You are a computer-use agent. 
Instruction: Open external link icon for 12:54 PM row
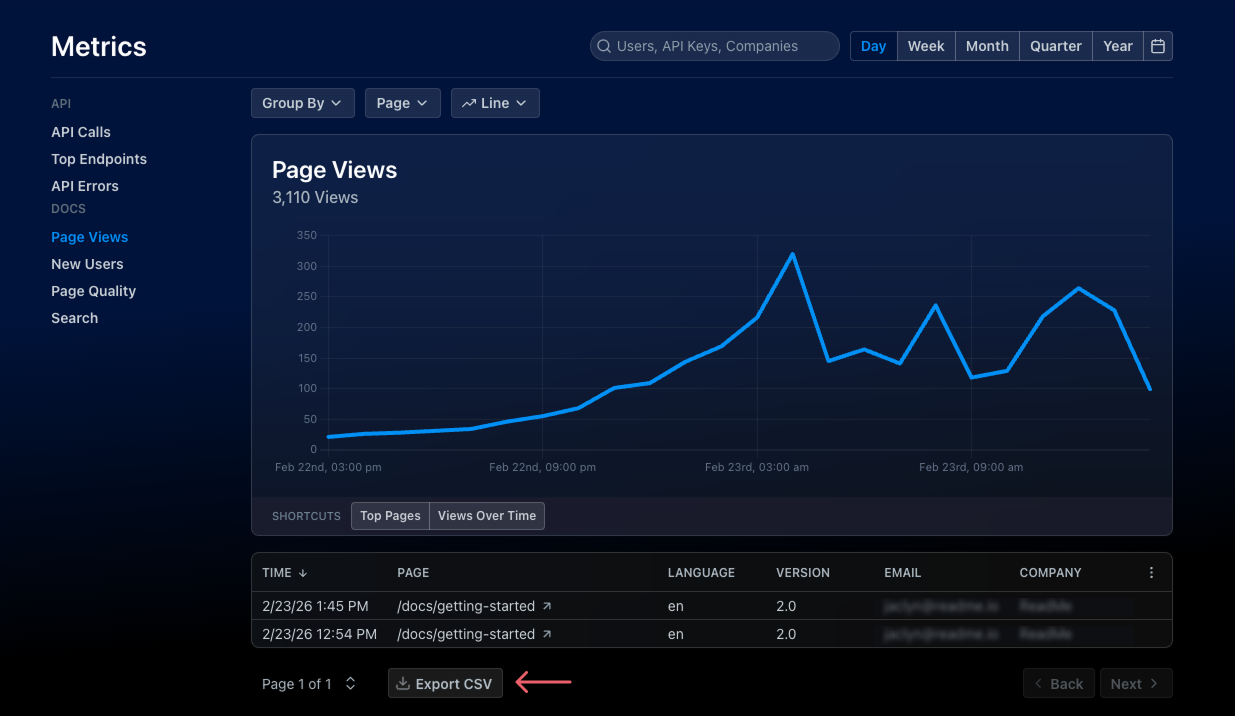(x=547, y=634)
